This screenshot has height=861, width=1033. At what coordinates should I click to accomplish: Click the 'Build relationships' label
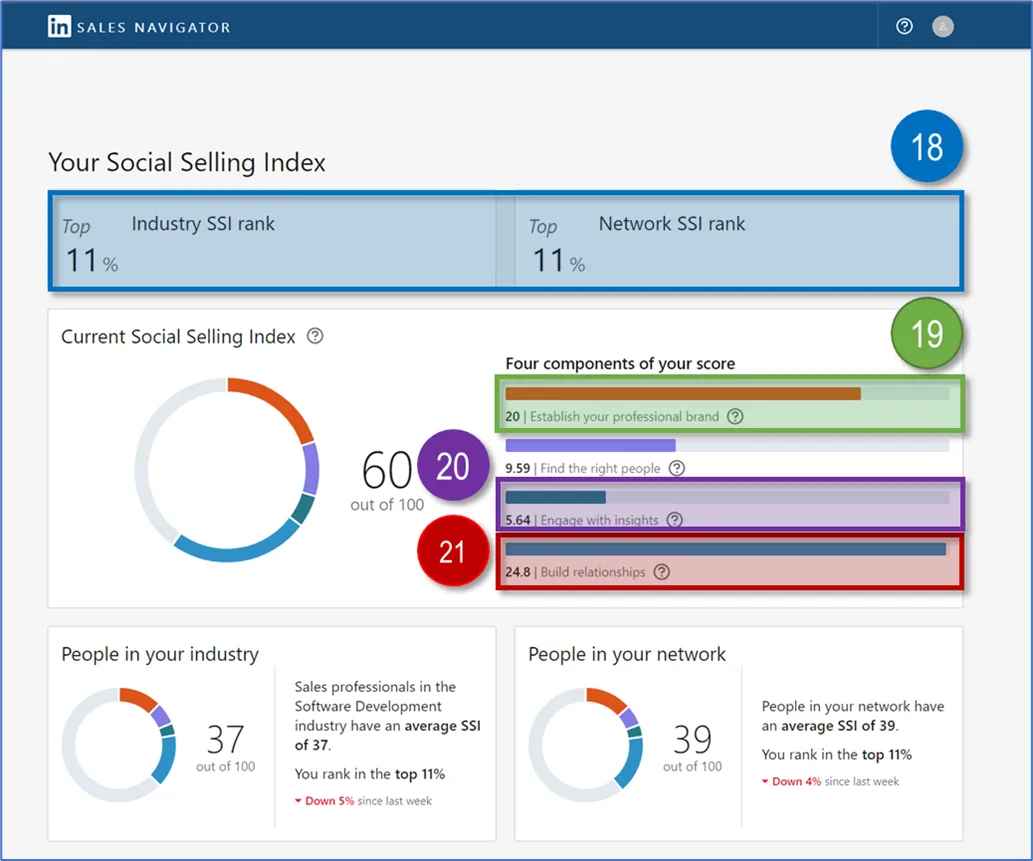tap(593, 572)
